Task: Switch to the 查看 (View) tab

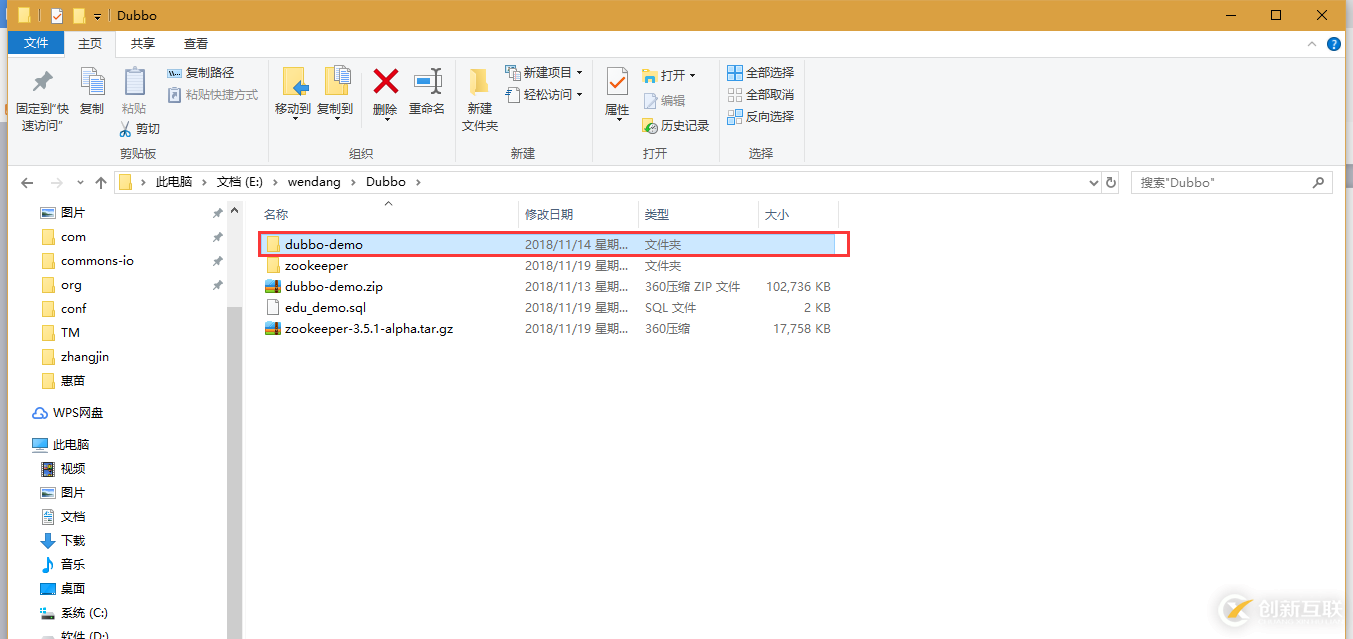Action: coord(195,43)
